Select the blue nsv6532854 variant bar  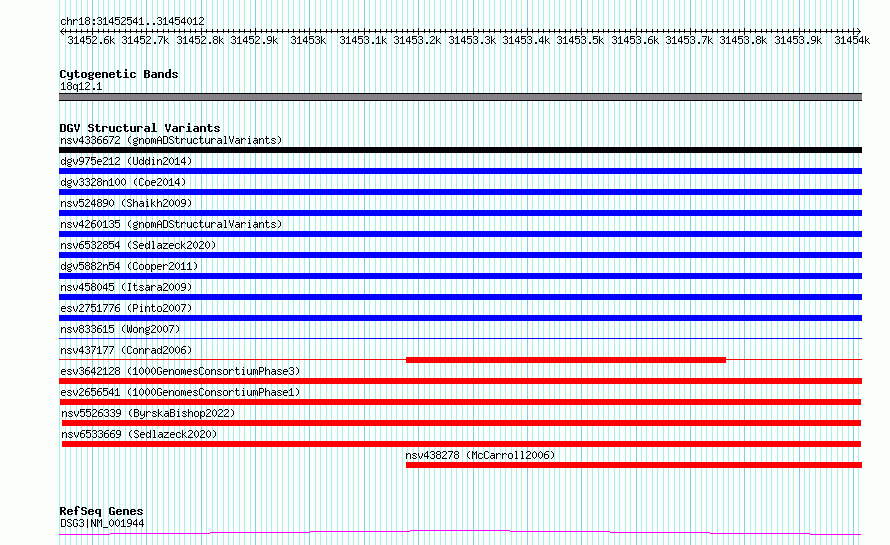[460, 255]
